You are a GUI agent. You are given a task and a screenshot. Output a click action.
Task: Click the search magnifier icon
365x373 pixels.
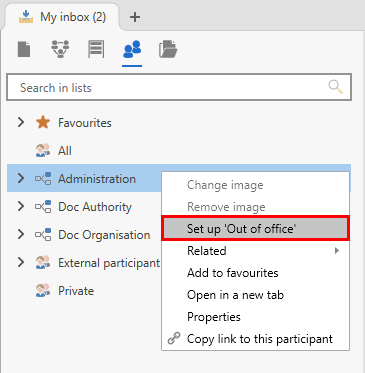coord(335,87)
